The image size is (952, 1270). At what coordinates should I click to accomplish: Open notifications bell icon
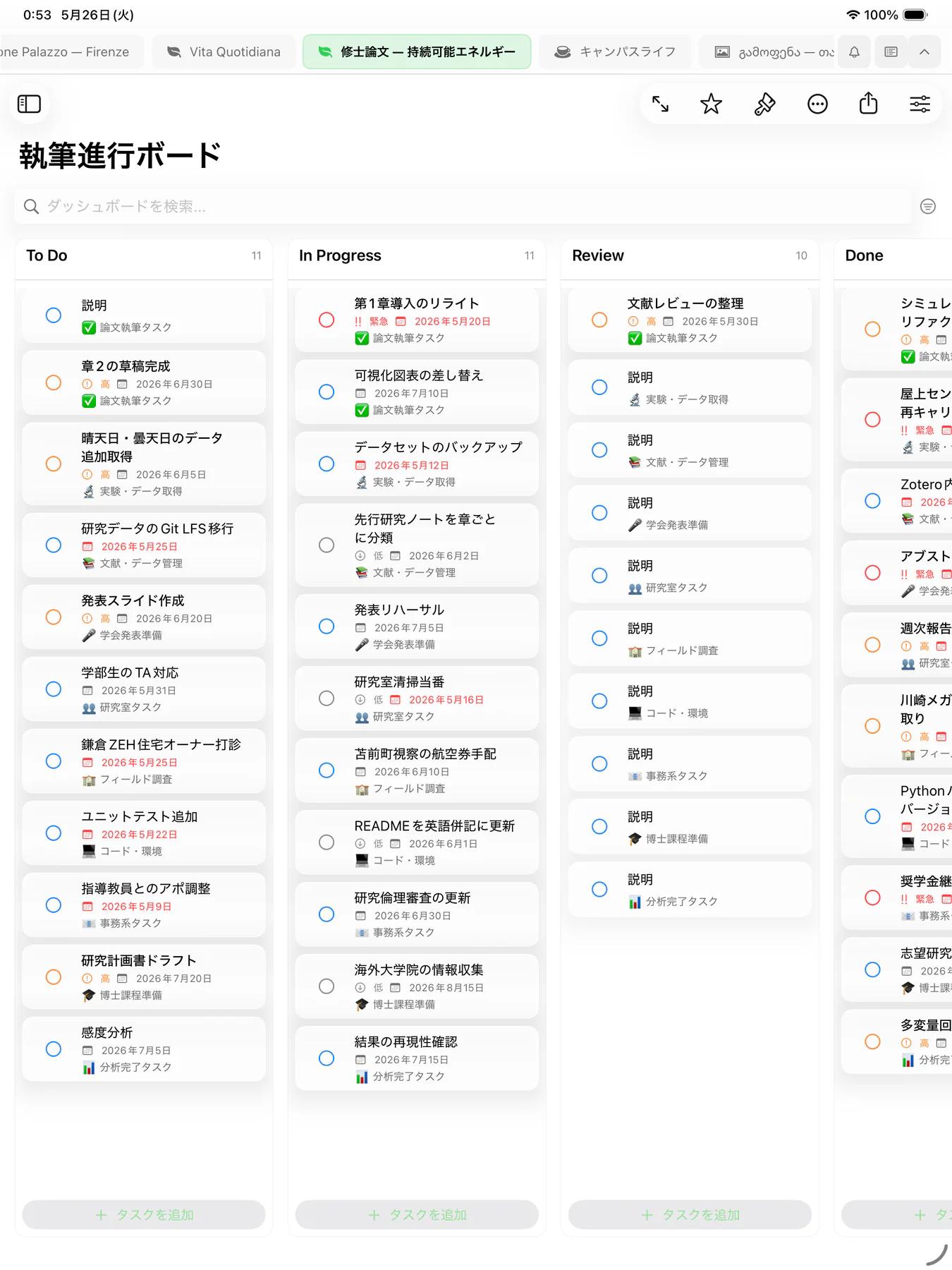(854, 52)
